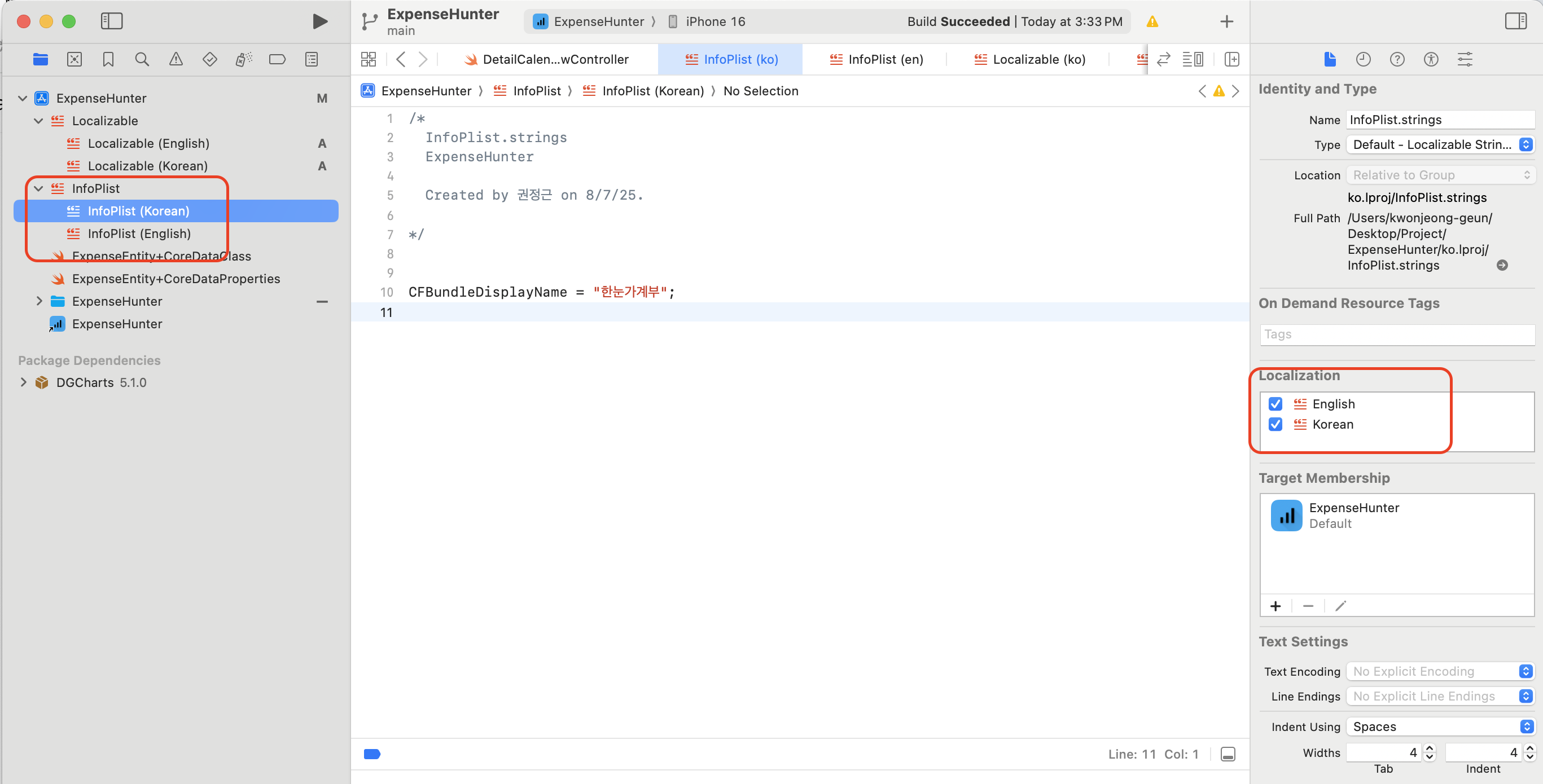Image resolution: width=1543 pixels, height=784 pixels.
Task: Click the add editor split icon
Action: click(1231, 59)
